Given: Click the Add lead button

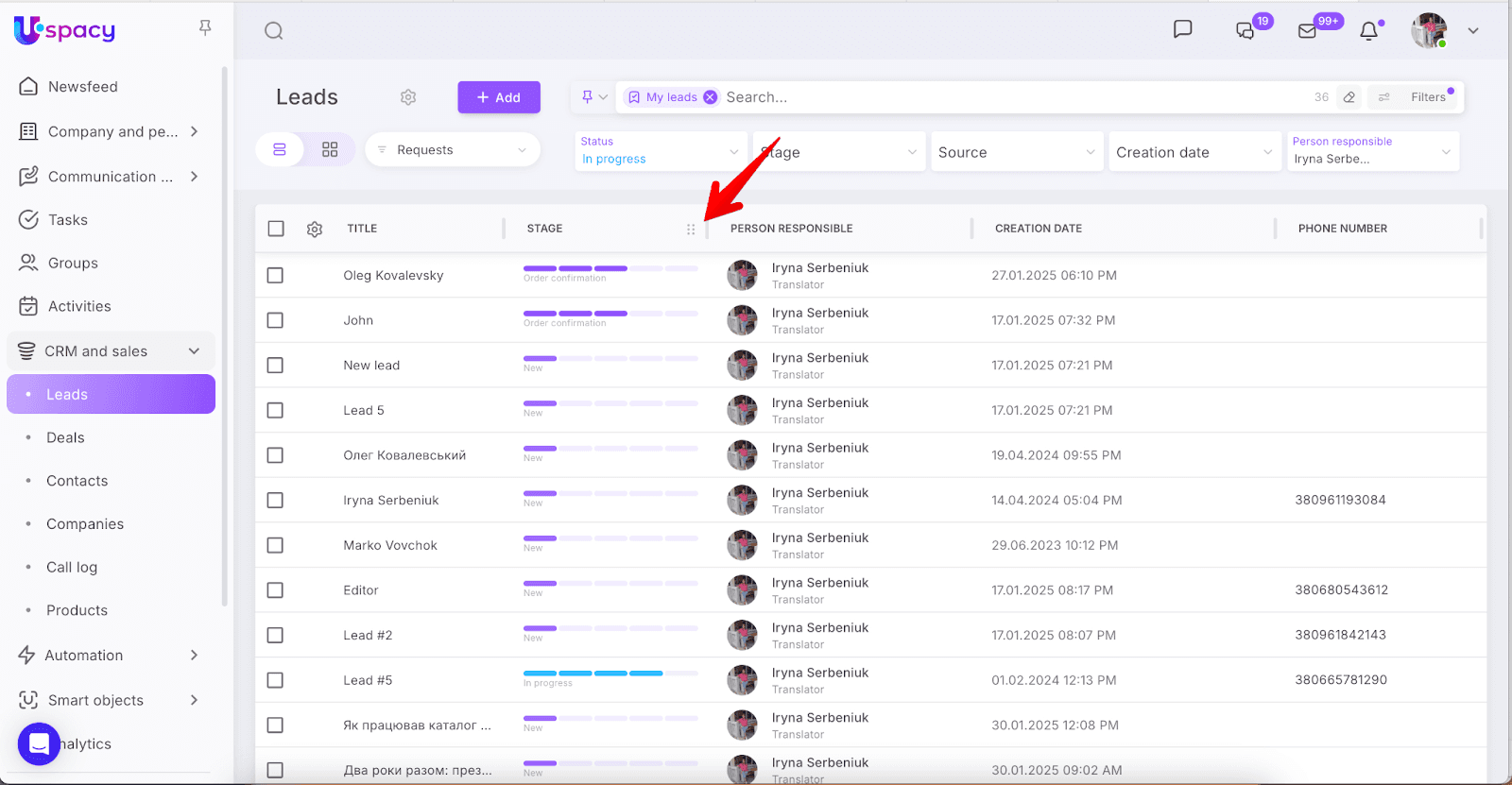Looking at the screenshot, I should coord(498,97).
